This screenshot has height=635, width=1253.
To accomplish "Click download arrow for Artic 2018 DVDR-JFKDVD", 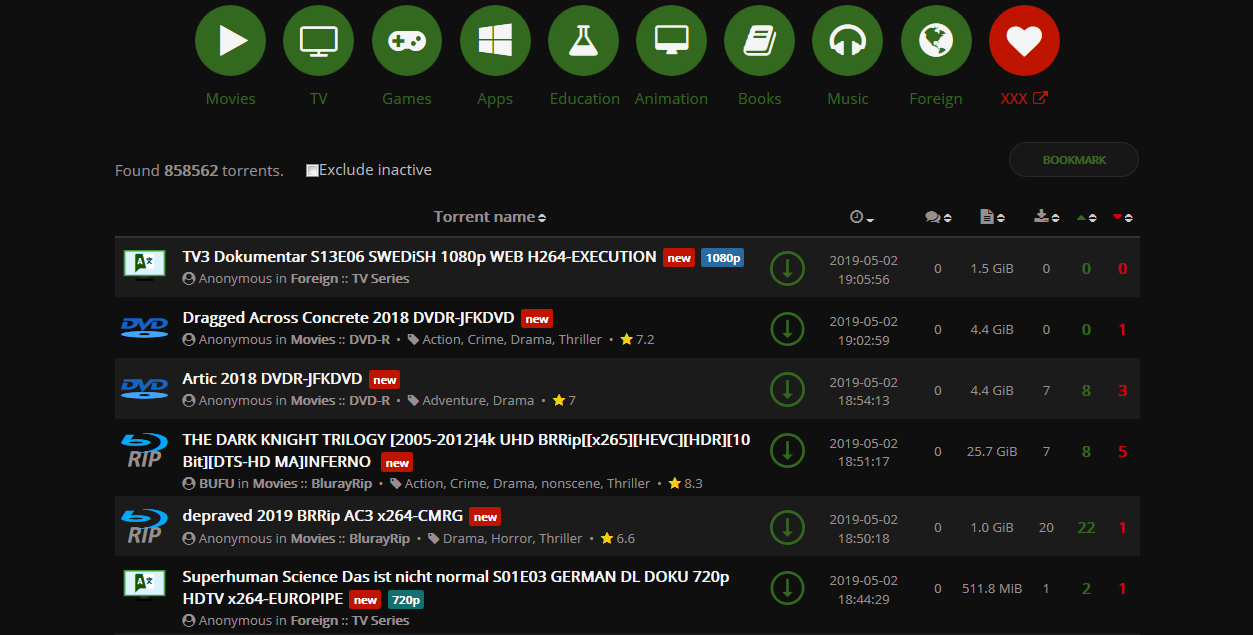I will click(788, 390).
